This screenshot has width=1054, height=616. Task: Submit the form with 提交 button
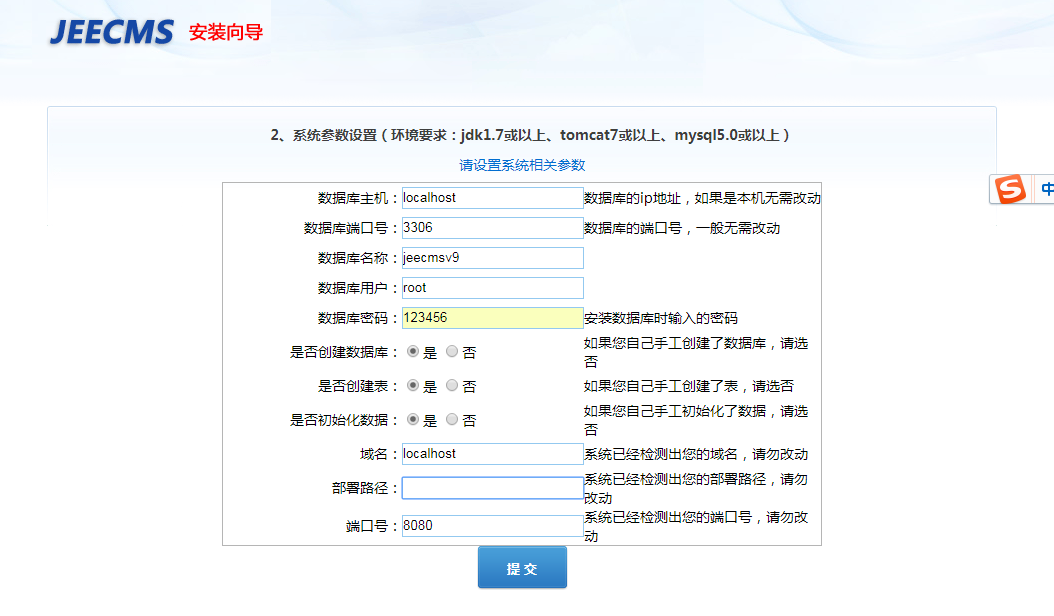(x=522, y=568)
